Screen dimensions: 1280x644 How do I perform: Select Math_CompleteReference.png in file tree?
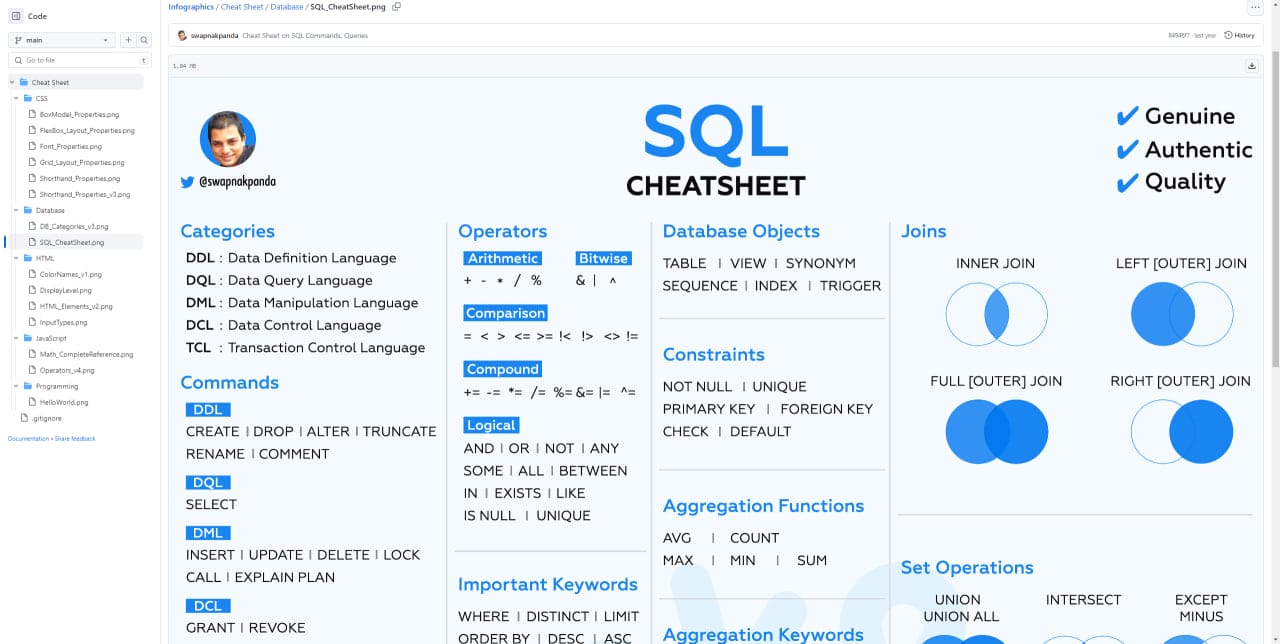[x=86, y=354]
